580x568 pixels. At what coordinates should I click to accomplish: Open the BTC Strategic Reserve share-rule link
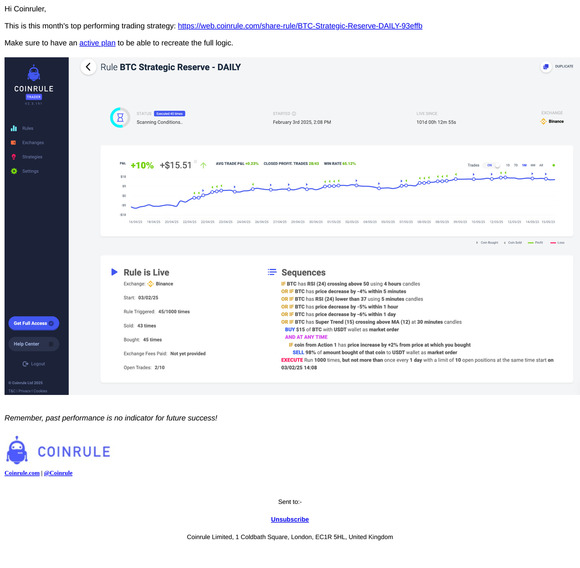click(x=300, y=26)
